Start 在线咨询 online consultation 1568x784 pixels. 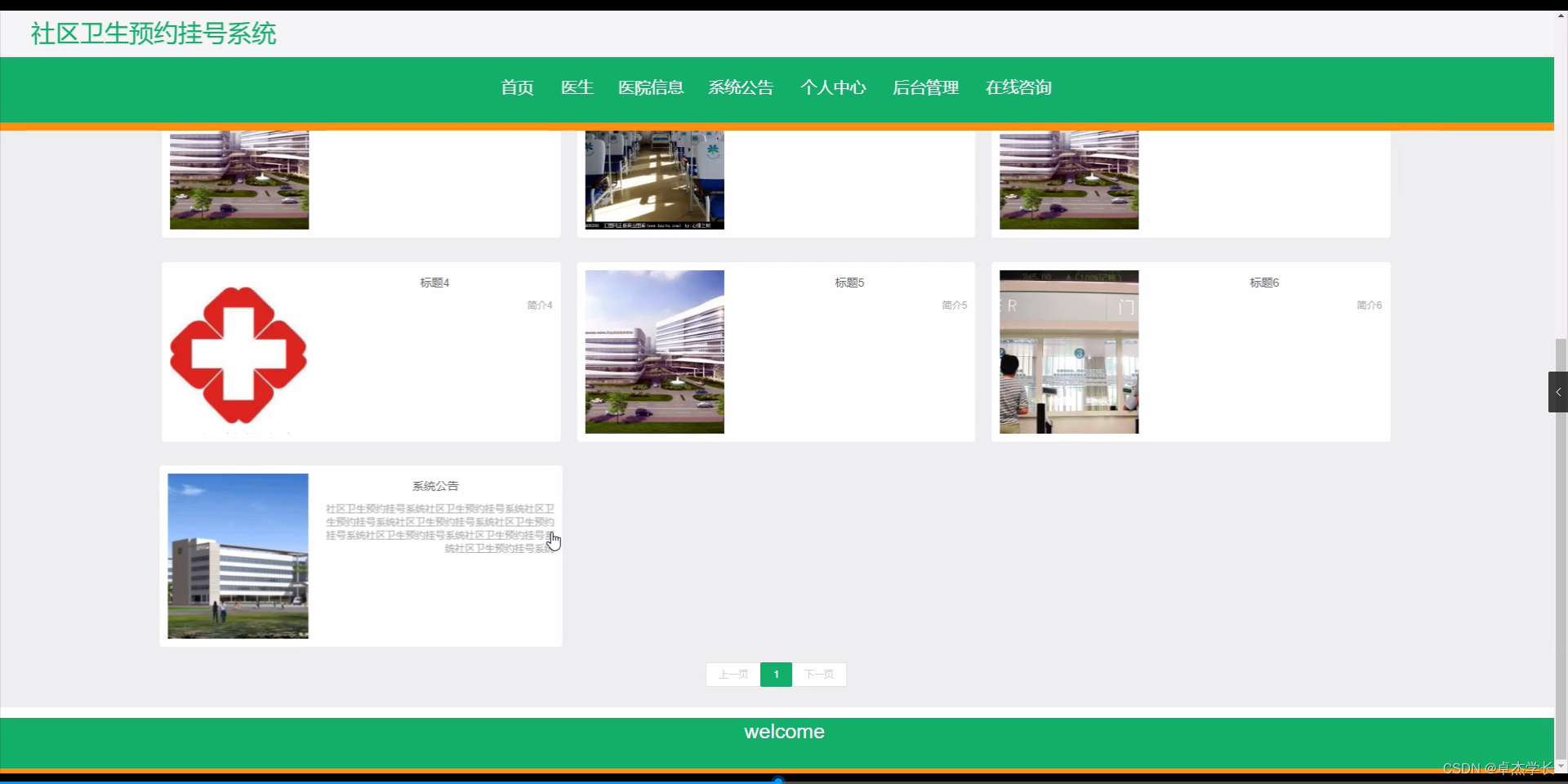tap(1018, 87)
